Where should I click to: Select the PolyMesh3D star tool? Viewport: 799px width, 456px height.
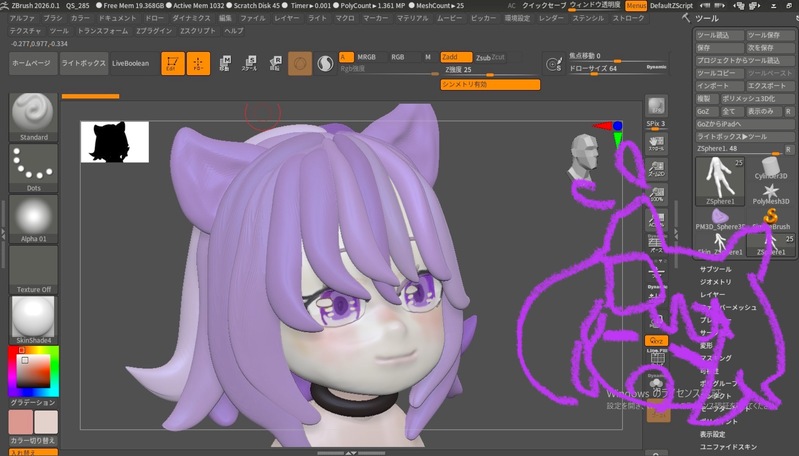click(771, 194)
